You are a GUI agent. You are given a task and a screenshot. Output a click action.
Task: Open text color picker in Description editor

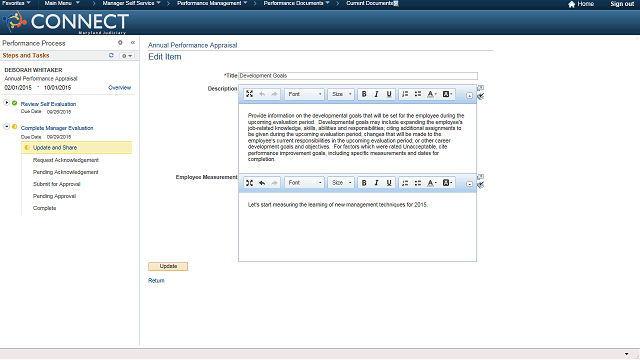[x=431, y=94]
